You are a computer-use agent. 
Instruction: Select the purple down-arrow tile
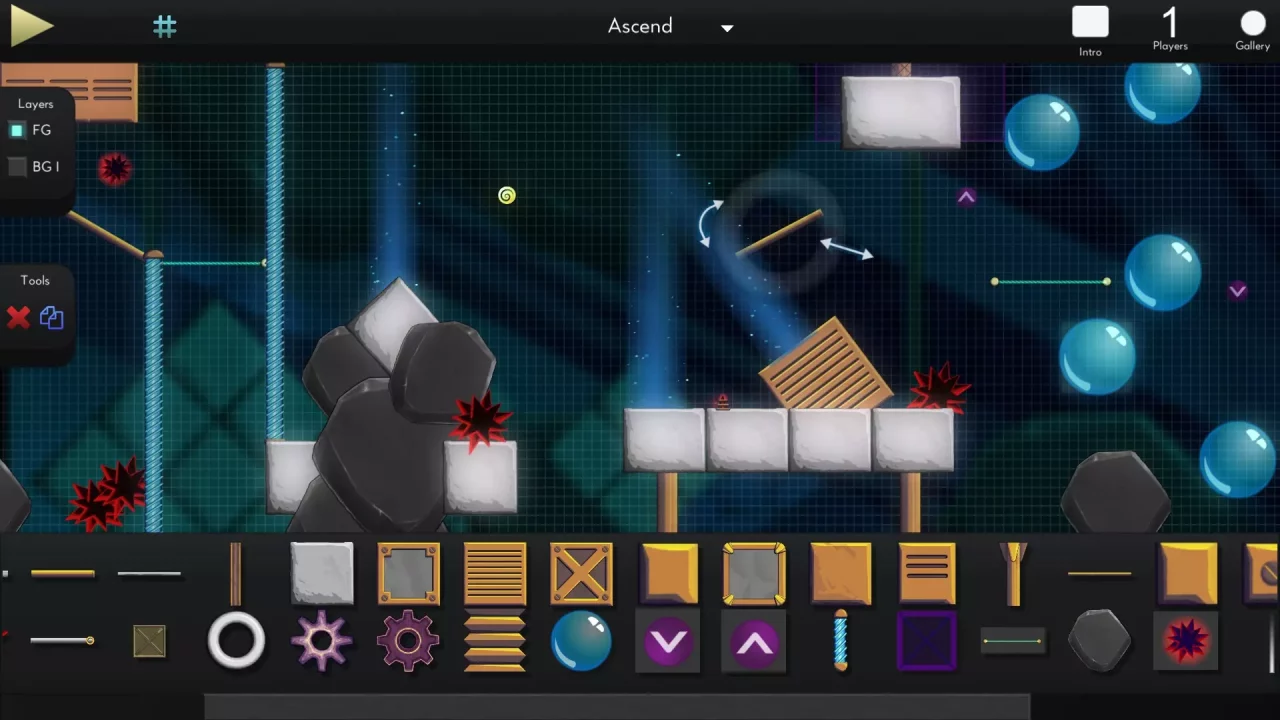pos(668,642)
